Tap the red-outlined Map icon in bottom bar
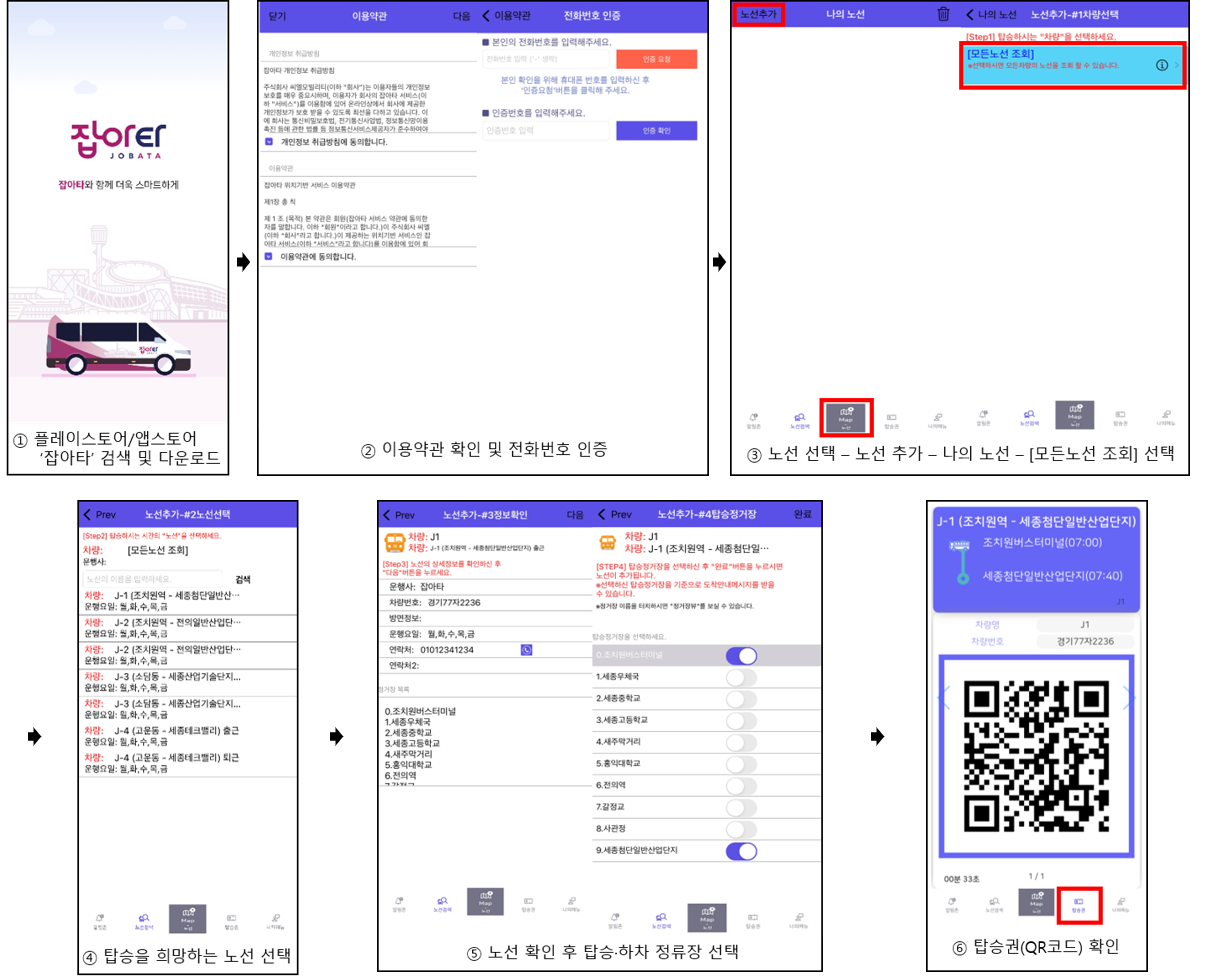1216x976 pixels. click(848, 414)
